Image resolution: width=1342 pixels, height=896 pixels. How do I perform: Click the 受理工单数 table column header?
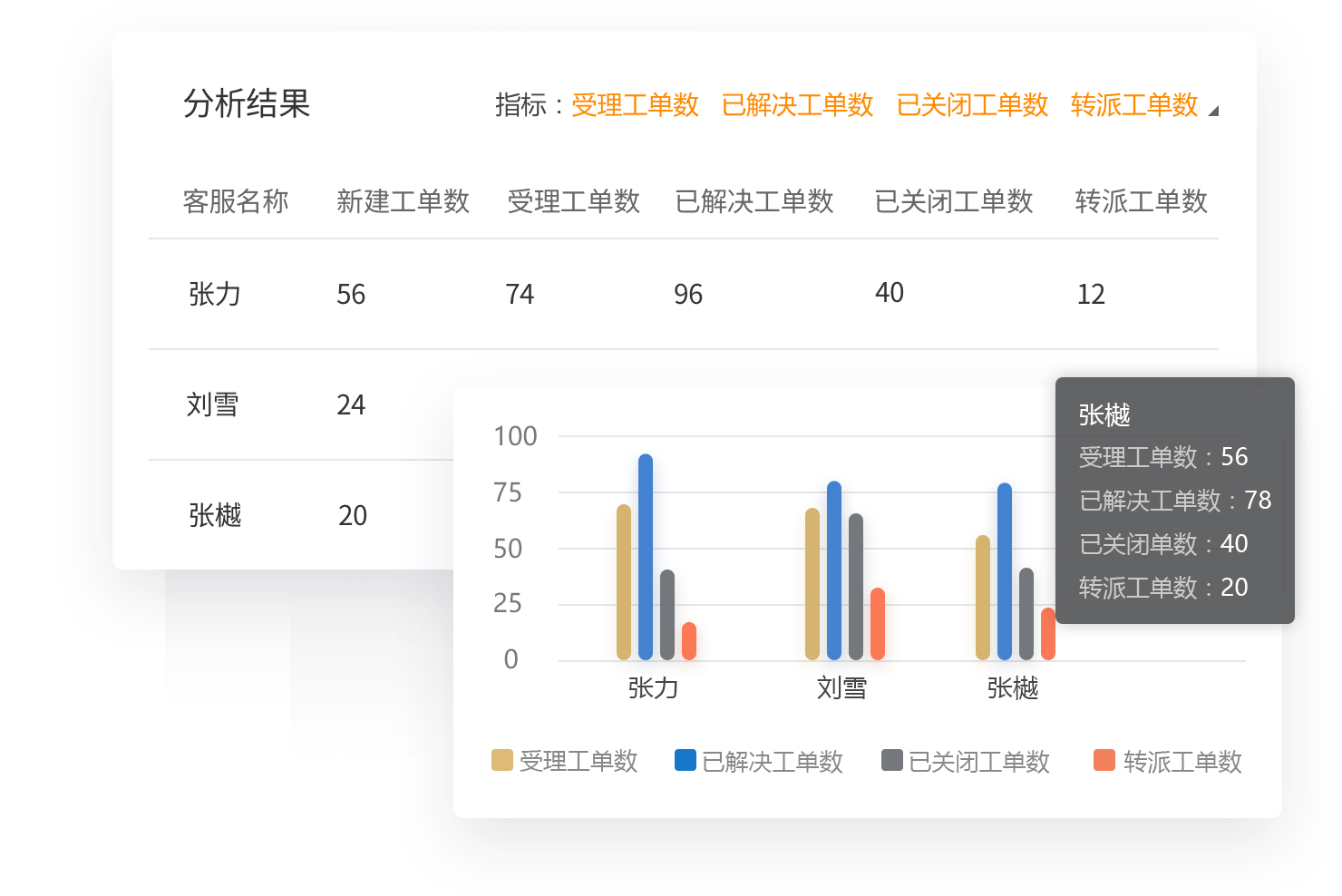click(574, 201)
